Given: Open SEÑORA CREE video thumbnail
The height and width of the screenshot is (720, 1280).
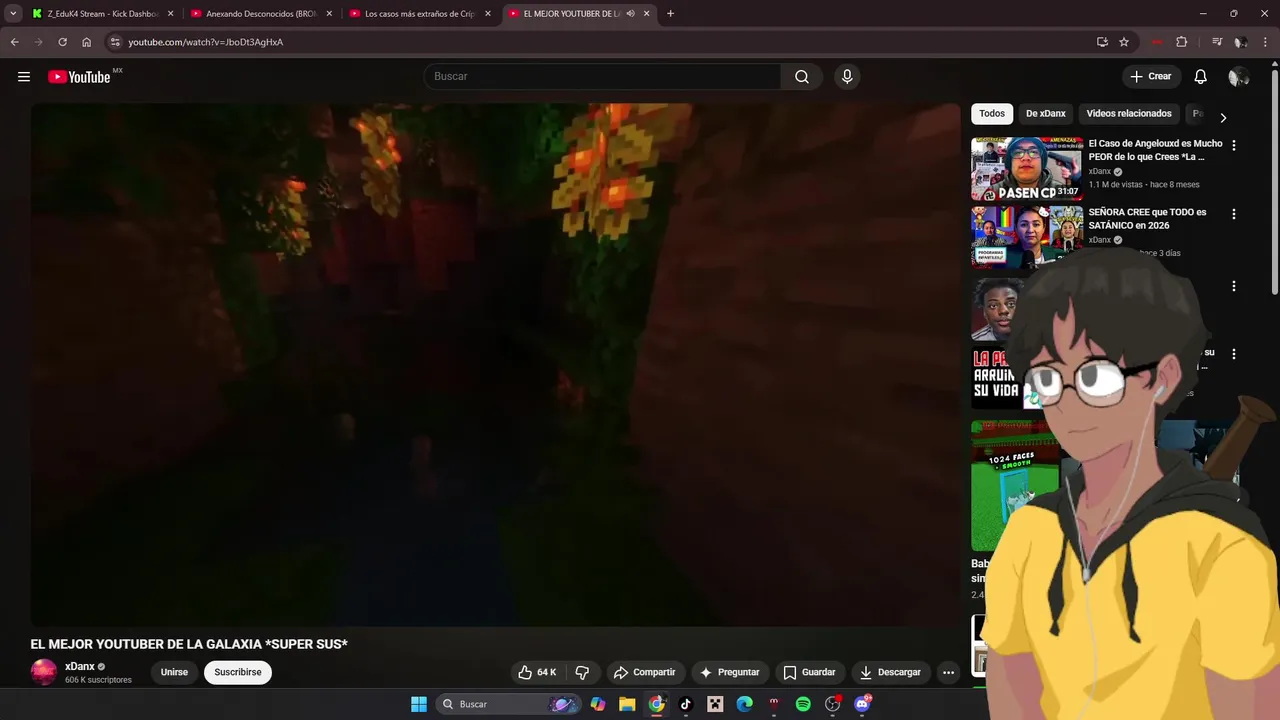Looking at the screenshot, I should tap(1027, 237).
